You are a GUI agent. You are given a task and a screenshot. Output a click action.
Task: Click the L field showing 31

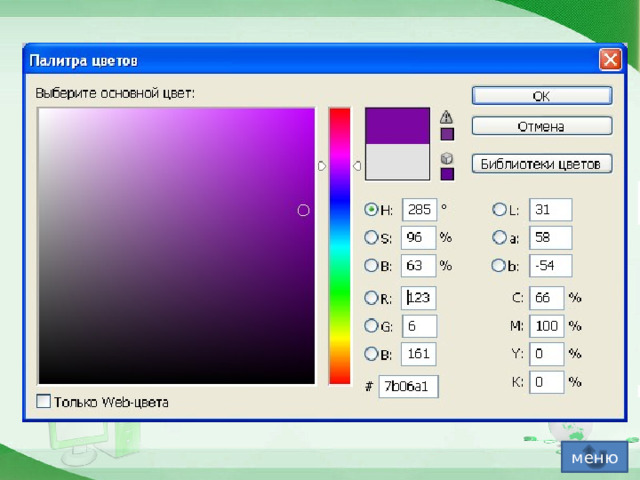(x=551, y=209)
